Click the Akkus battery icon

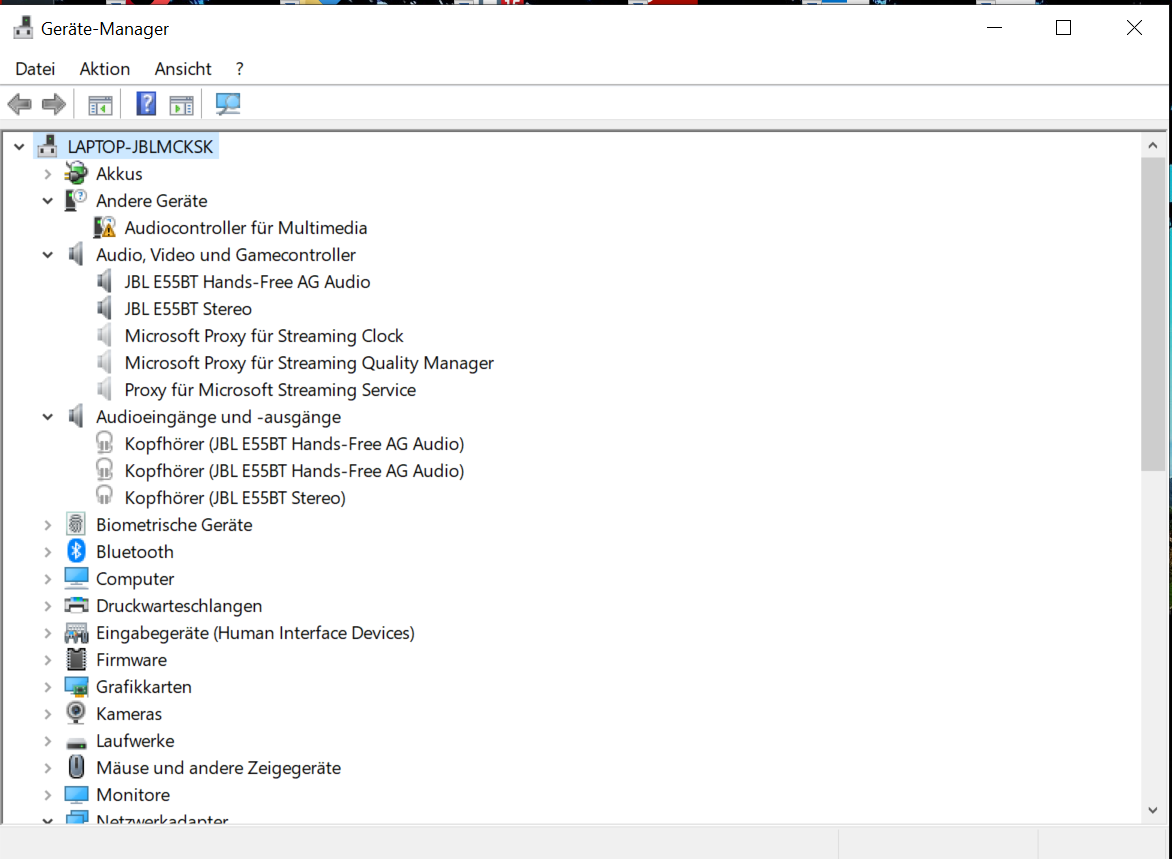[x=75, y=173]
